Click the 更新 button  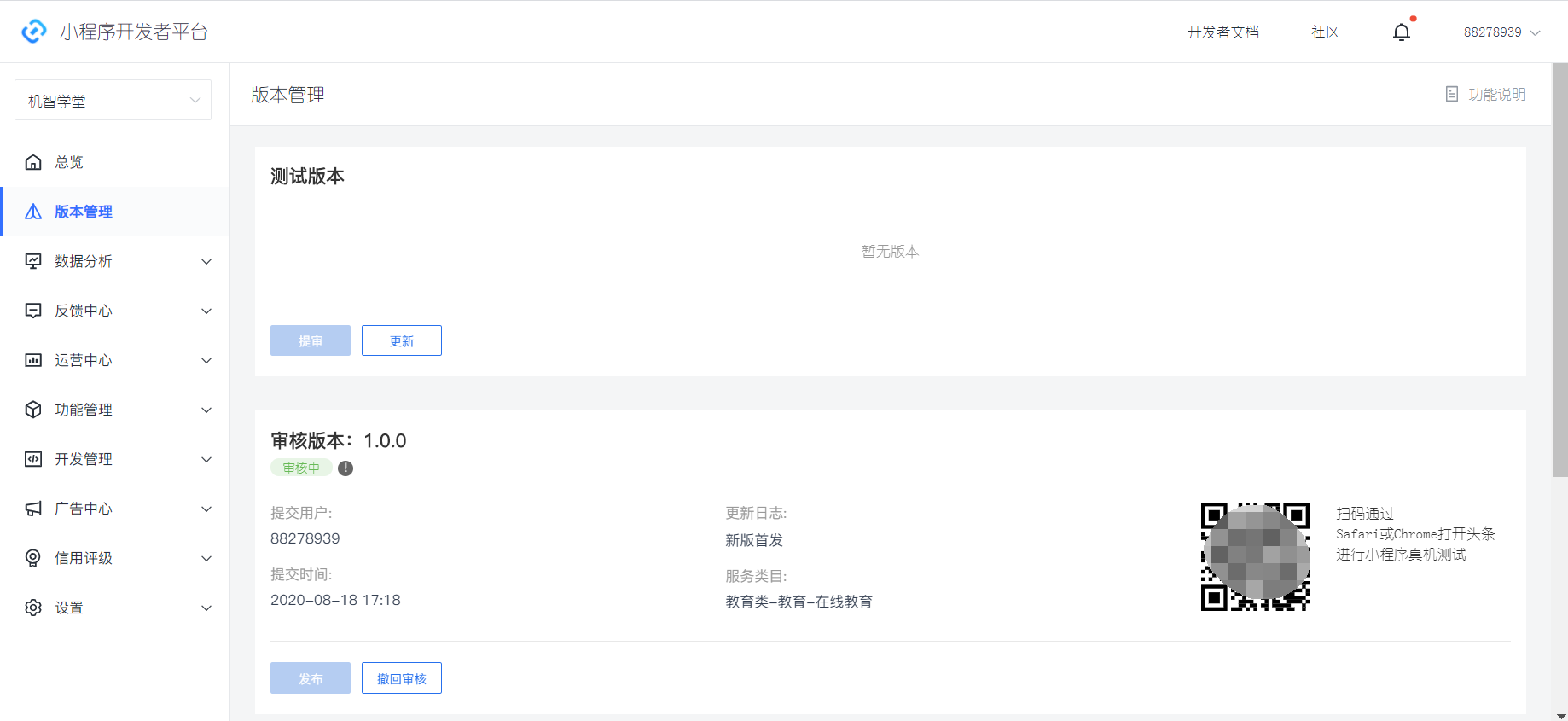tap(402, 340)
